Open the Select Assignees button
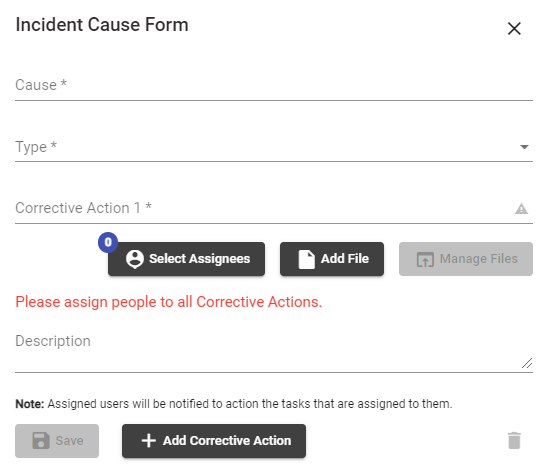Image resolution: width=541 pixels, height=467 pixels. tap(186, 259)
